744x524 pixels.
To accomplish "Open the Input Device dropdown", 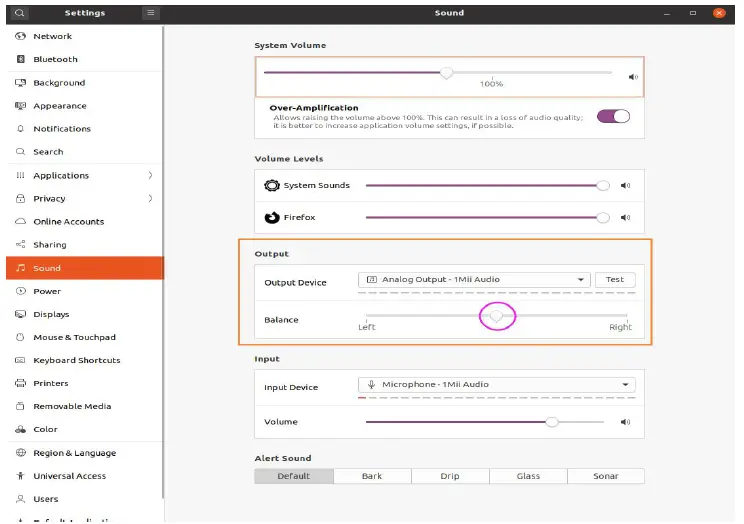I will [497, 385].
